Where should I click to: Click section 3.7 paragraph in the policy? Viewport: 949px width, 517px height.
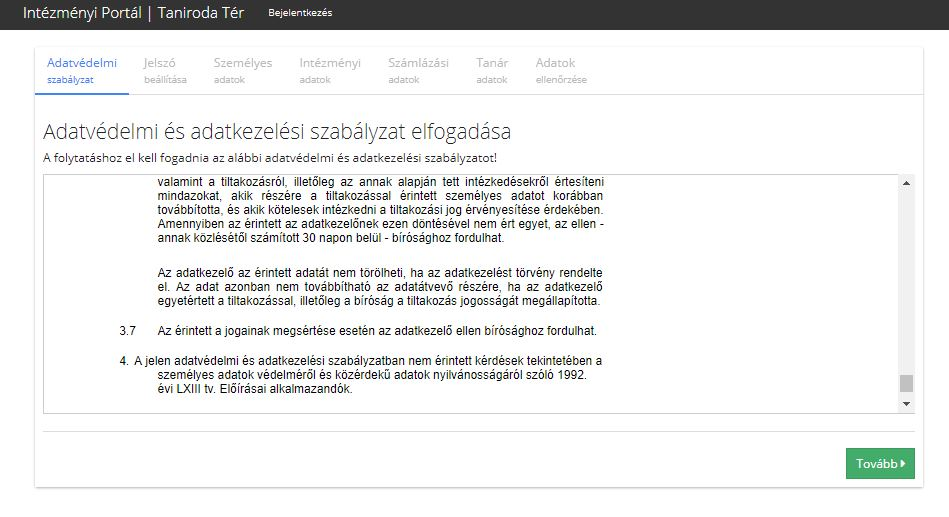(380, 331)
